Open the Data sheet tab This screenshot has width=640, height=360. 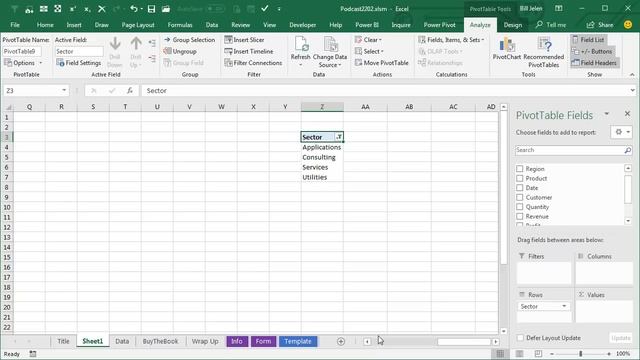point(122,341)
